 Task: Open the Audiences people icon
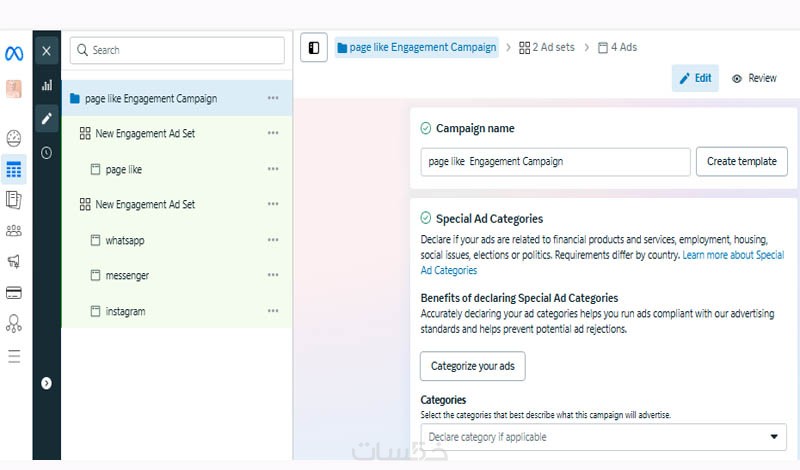14,231
